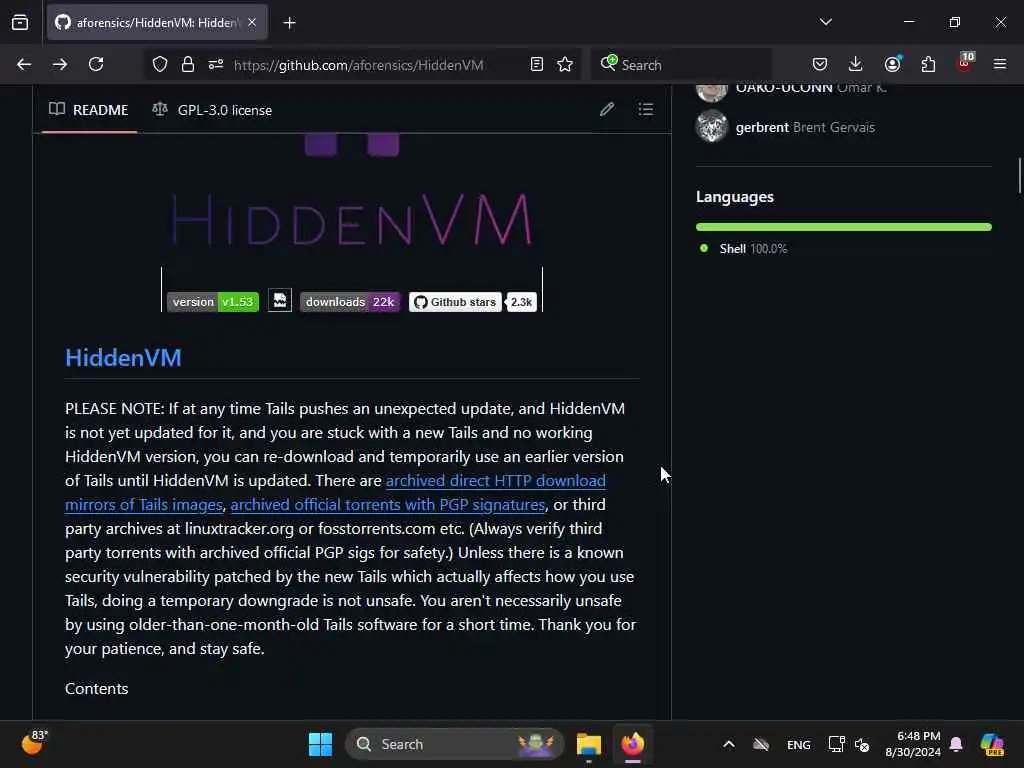Viewport: 1024px width, 768px height.
Task: Click the 2.3k stars count badge
Action: [x=521, y=302]
